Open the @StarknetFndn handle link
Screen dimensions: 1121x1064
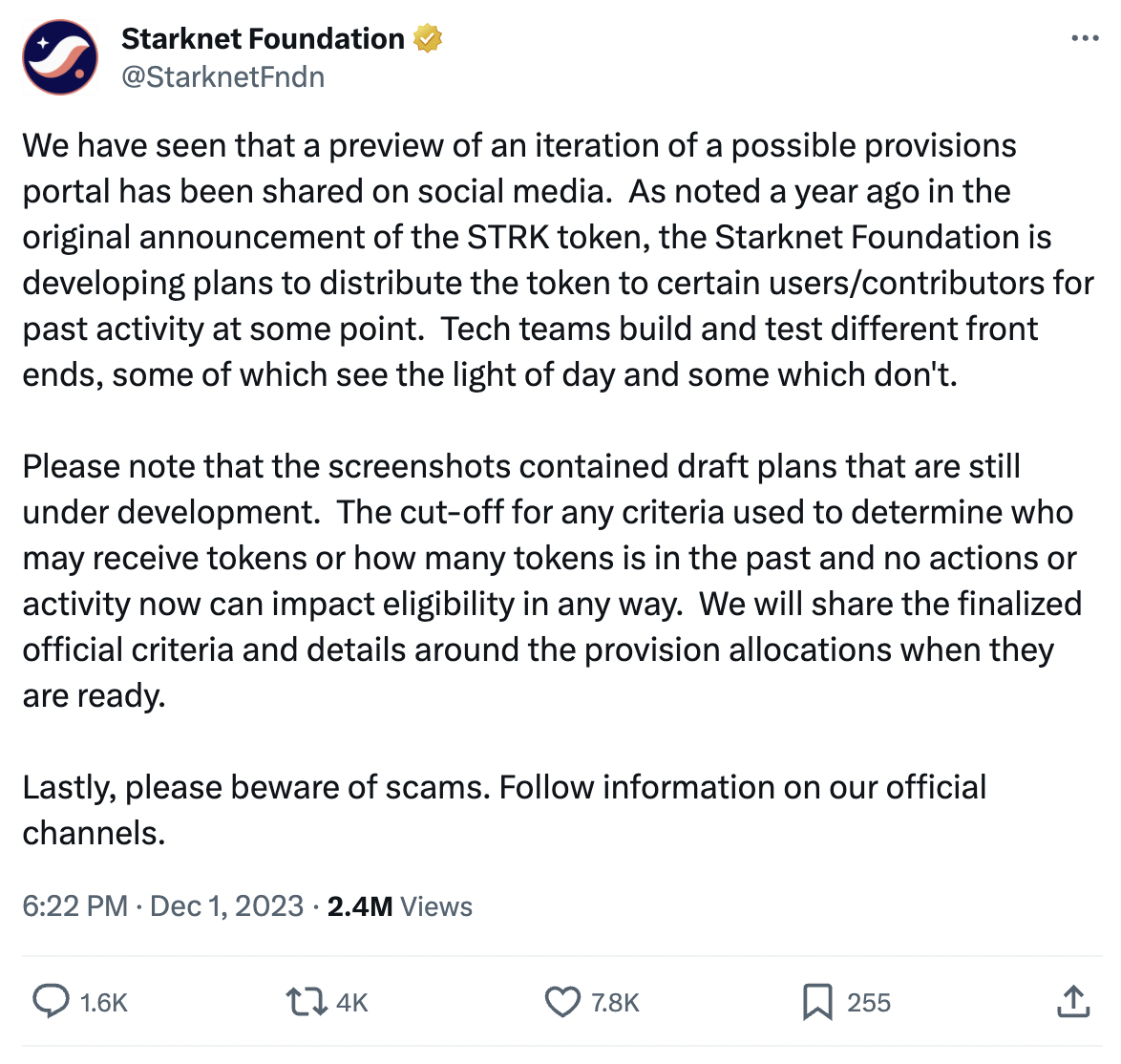(x=223, y=77)
